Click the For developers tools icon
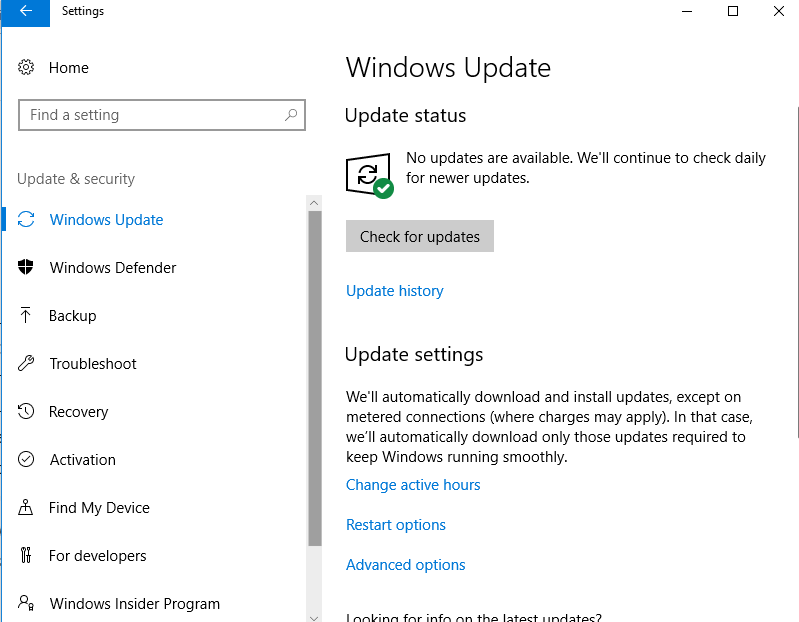The image size is (799, 622). (26, 555)
